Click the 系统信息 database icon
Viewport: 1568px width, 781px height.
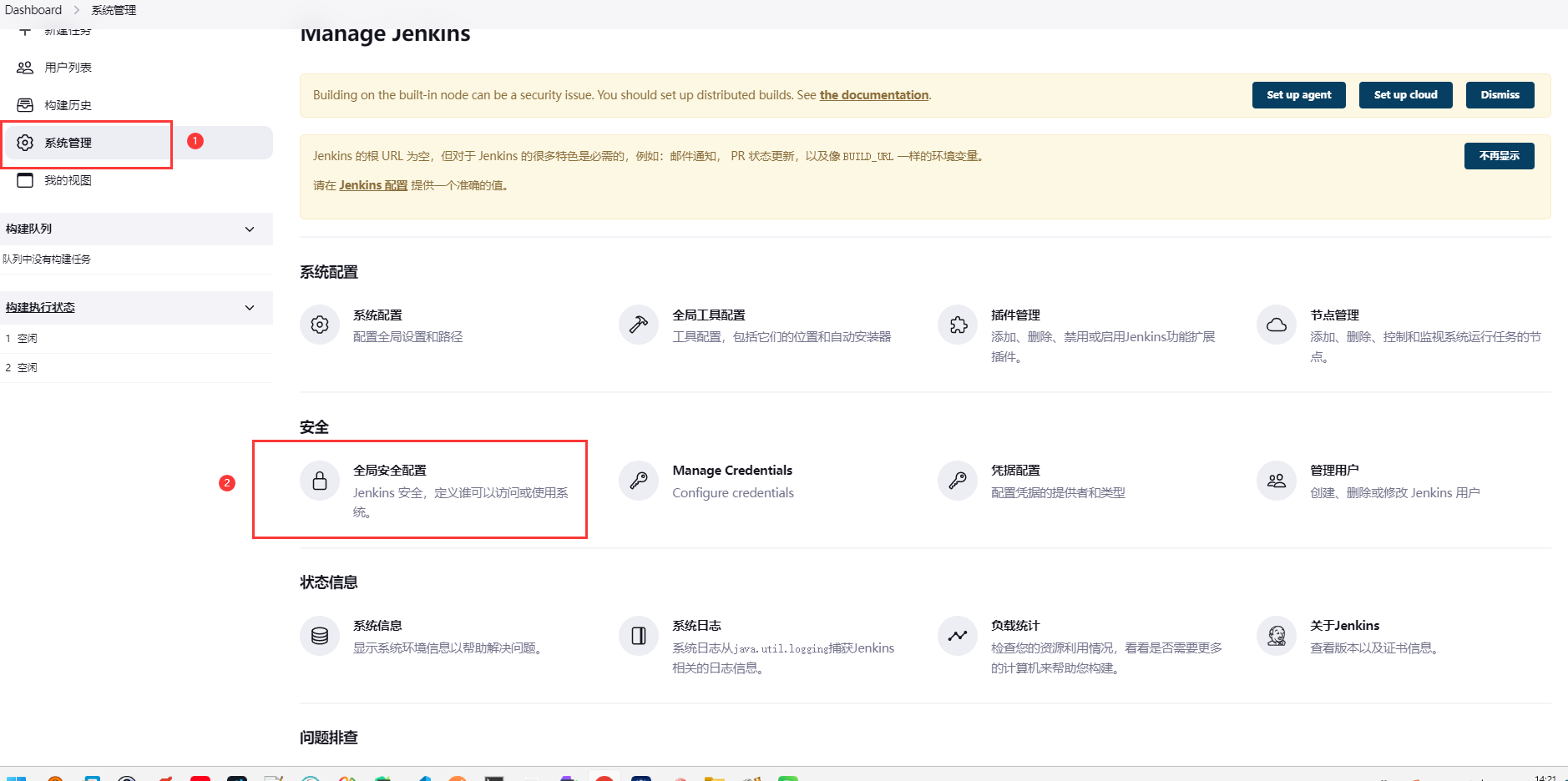tap(320, 636)
